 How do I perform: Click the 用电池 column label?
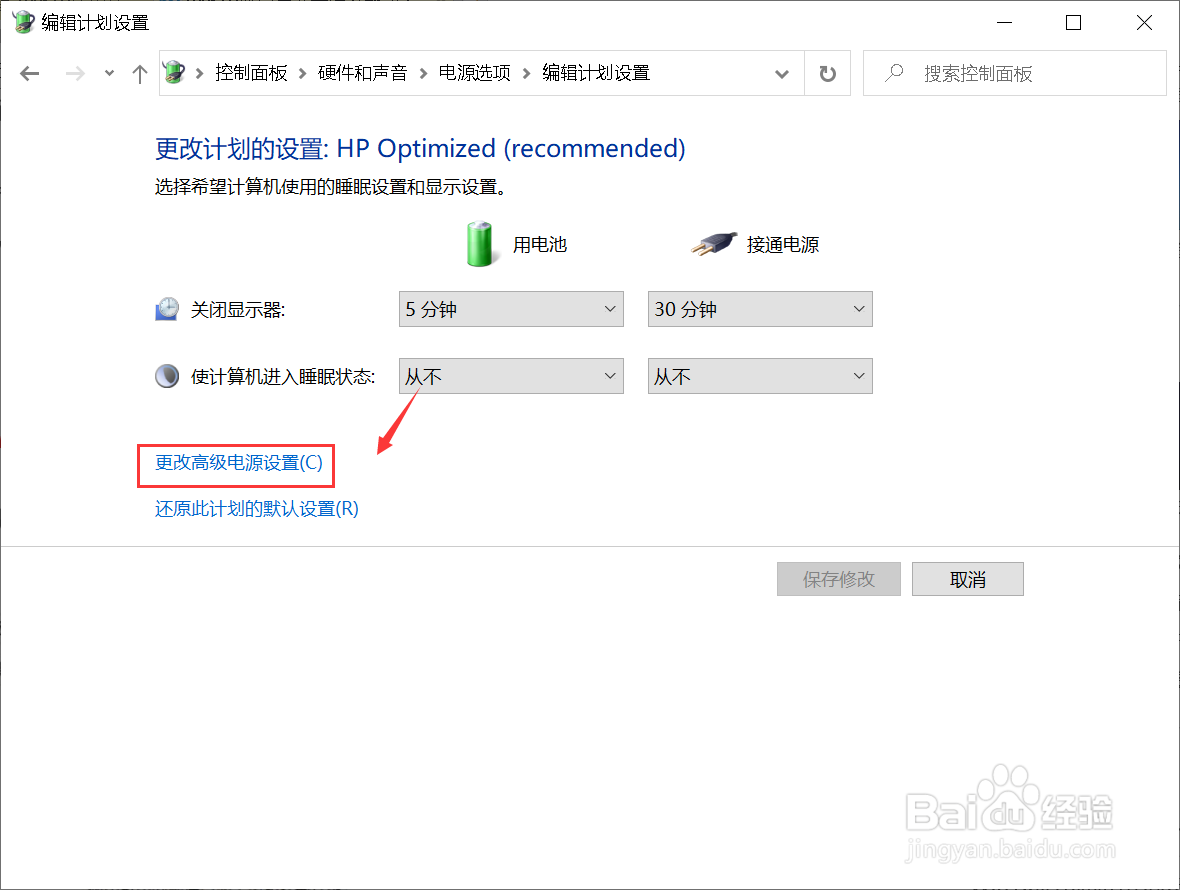click(x=540, y=245)
